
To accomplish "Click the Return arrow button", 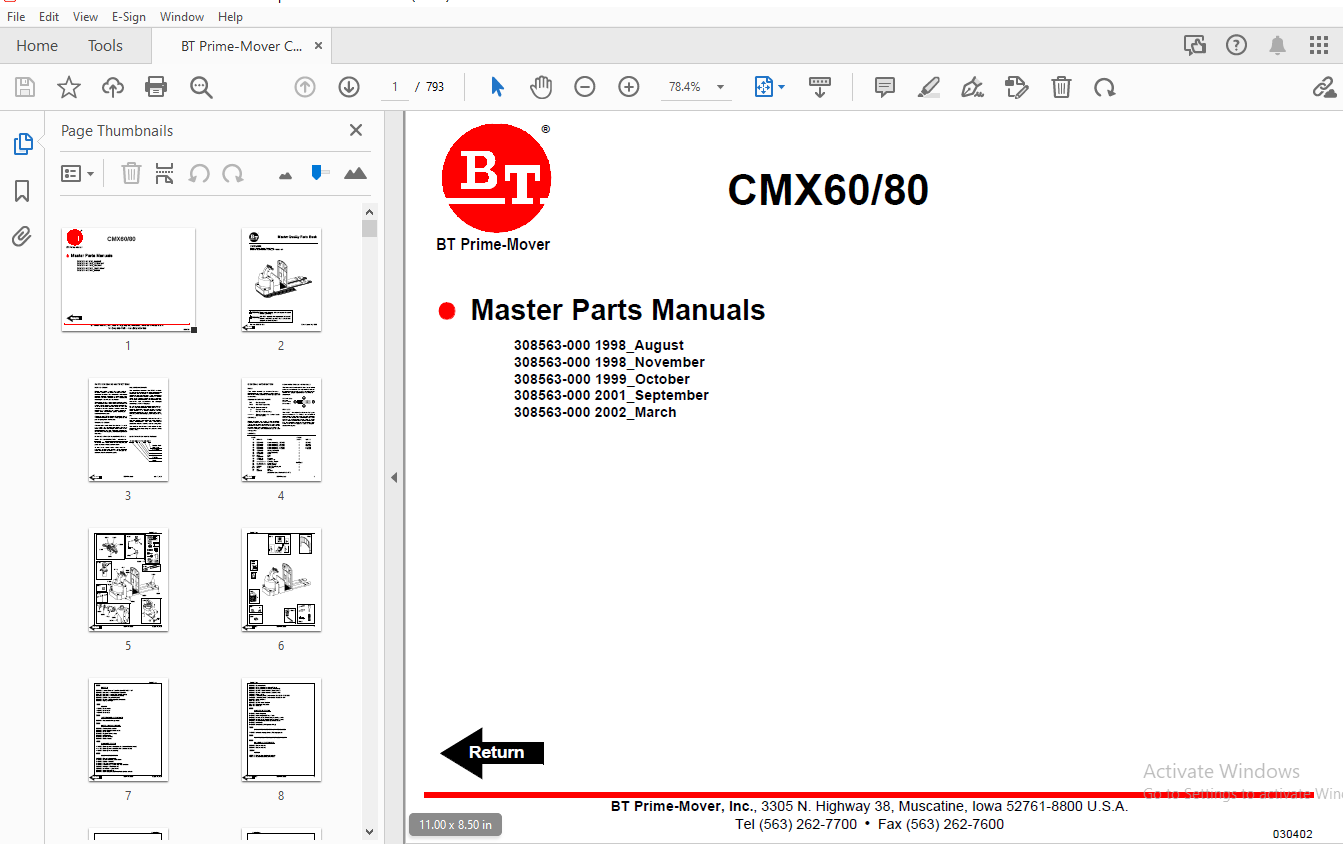I will pos(492,753).
